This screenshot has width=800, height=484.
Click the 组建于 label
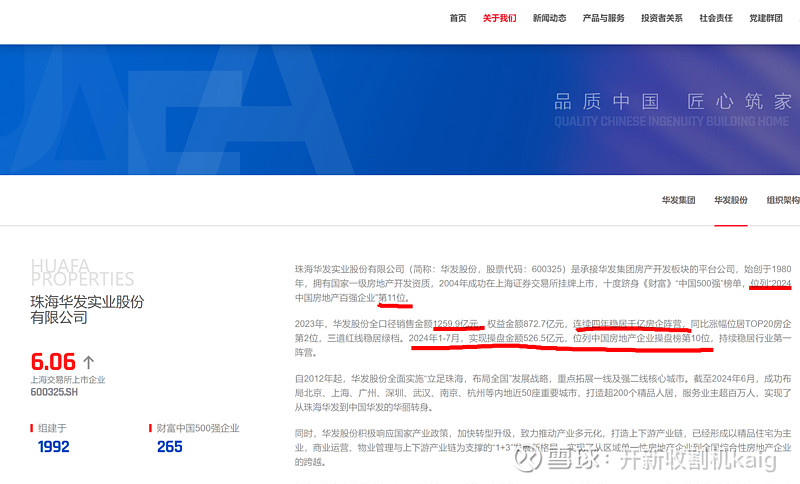(x=52, y=428)
